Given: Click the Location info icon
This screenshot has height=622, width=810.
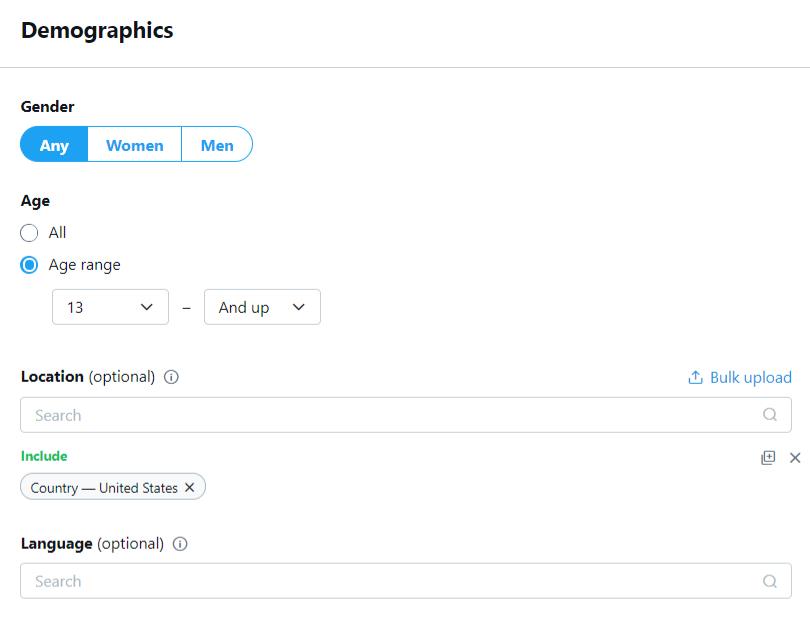Looking at the screenshot, I should 171,377.
